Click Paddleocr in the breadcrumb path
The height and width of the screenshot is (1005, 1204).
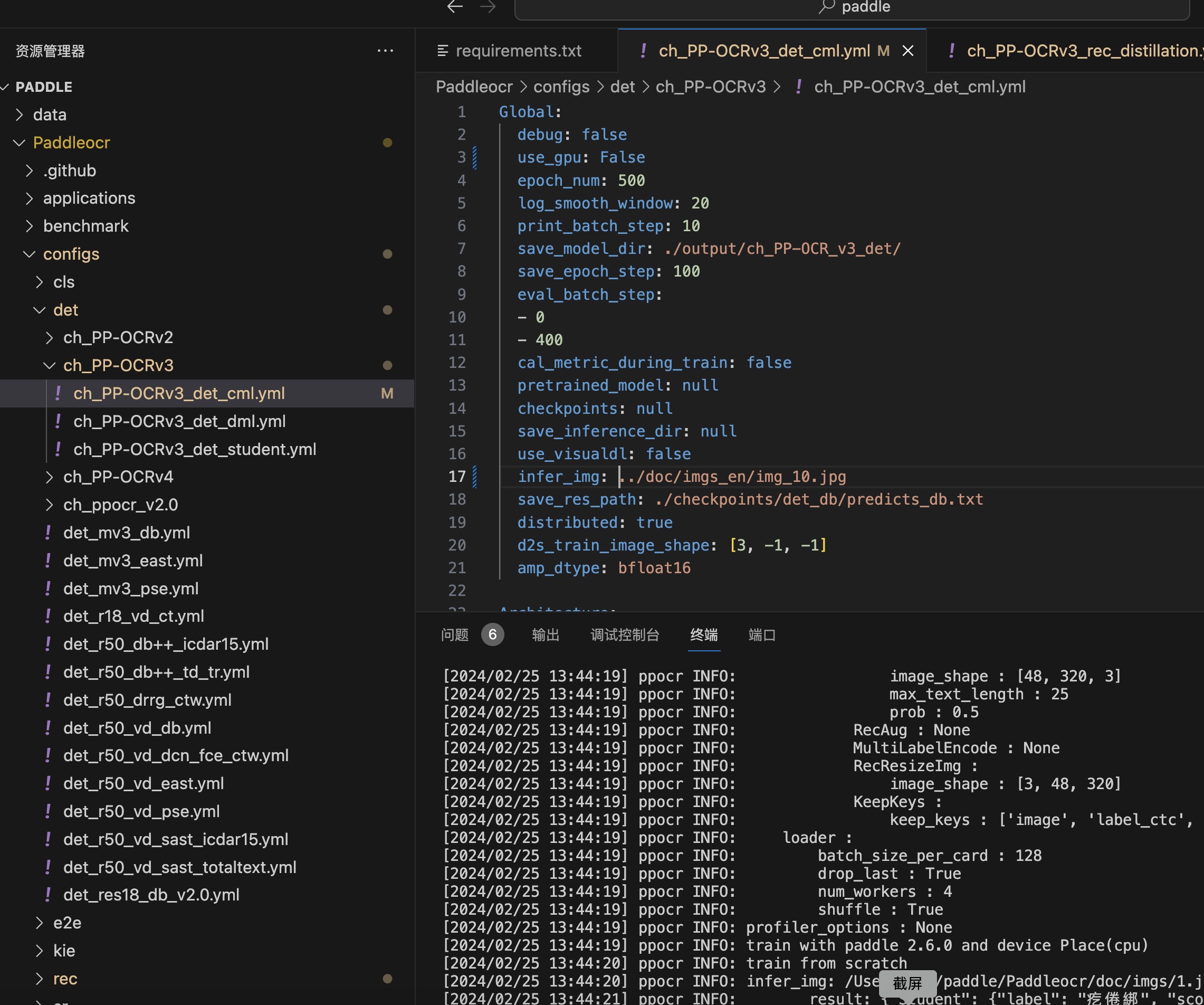tap(474, 87)
